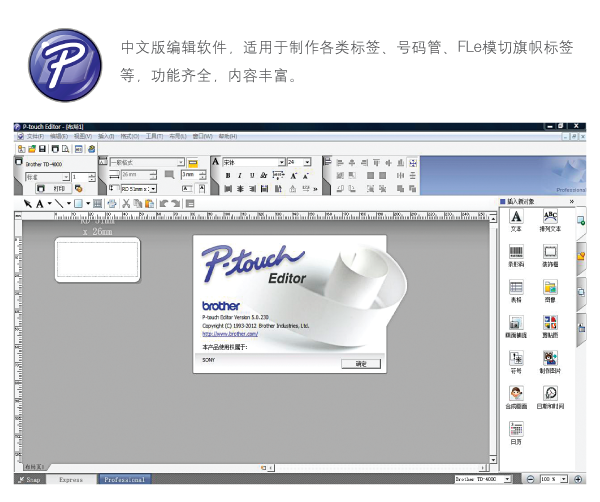
Task: Create a new layout file
Action: (22, 149)
